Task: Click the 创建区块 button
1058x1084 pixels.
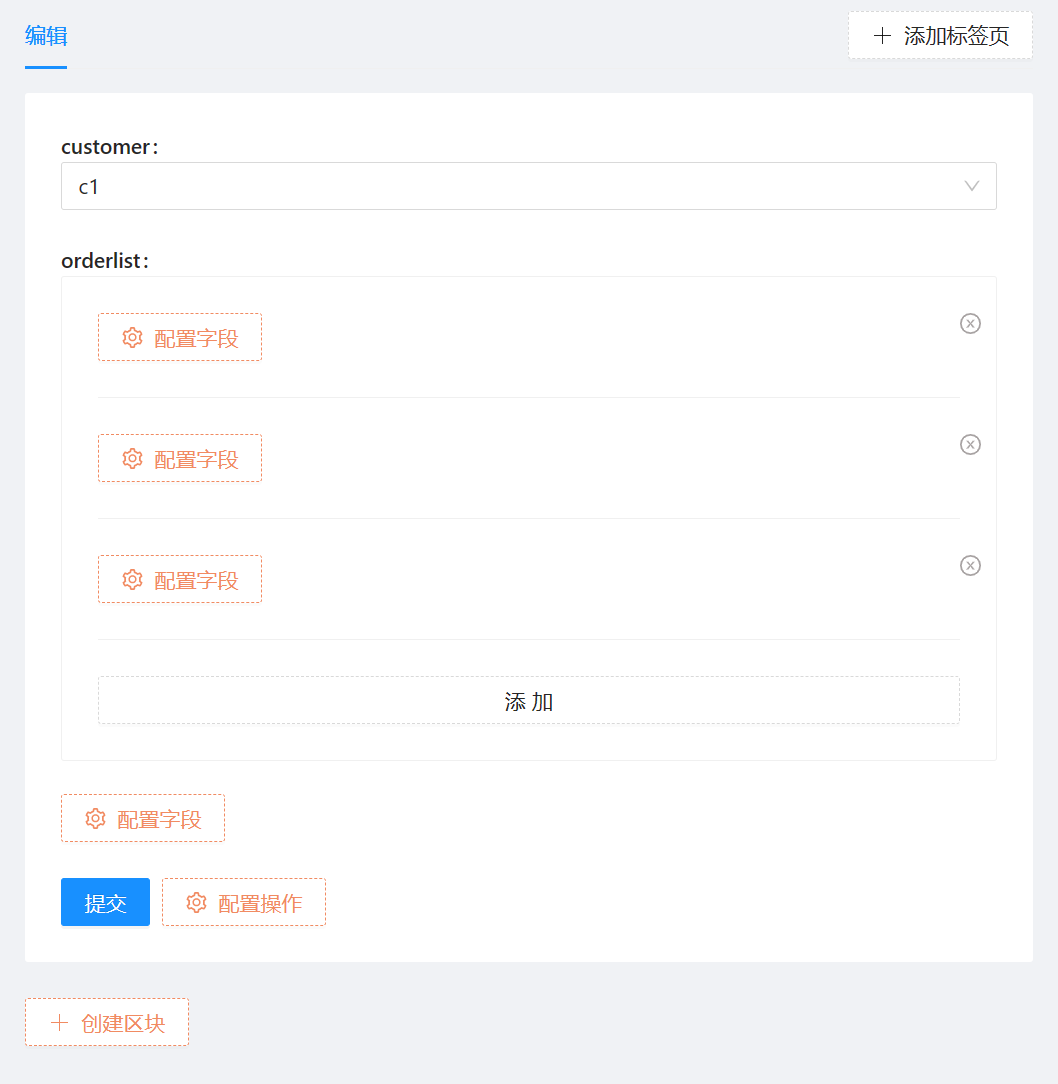Action: point(107,1022)
